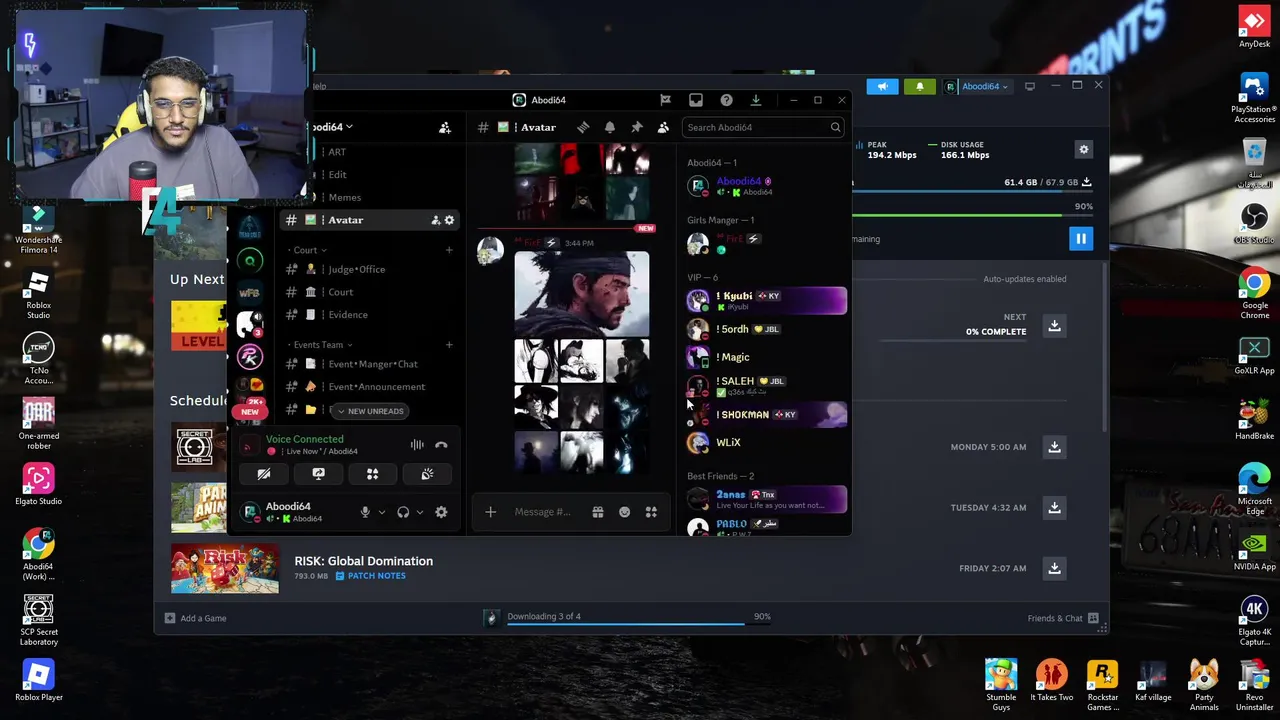Pause Steam download button
Viewport: 1280px width, 720px height.
(x=1080, y=239)
